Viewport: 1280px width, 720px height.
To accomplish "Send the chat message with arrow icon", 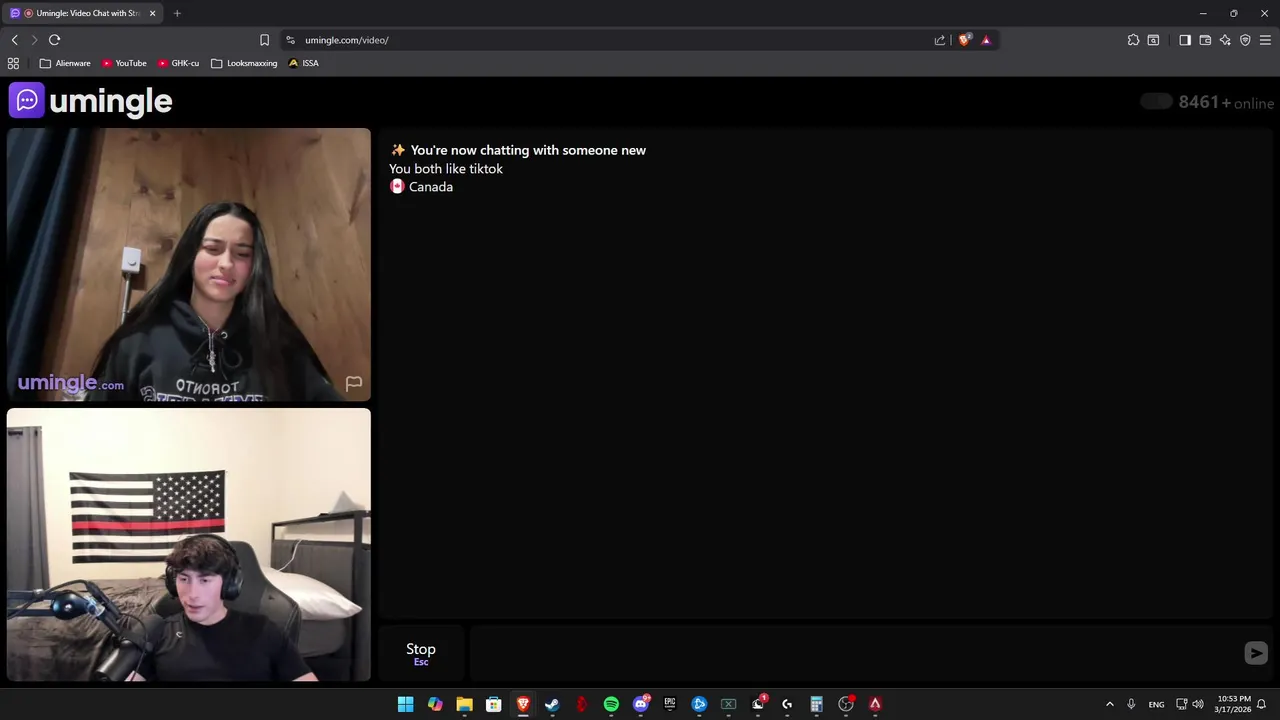I will point(1256,653).
